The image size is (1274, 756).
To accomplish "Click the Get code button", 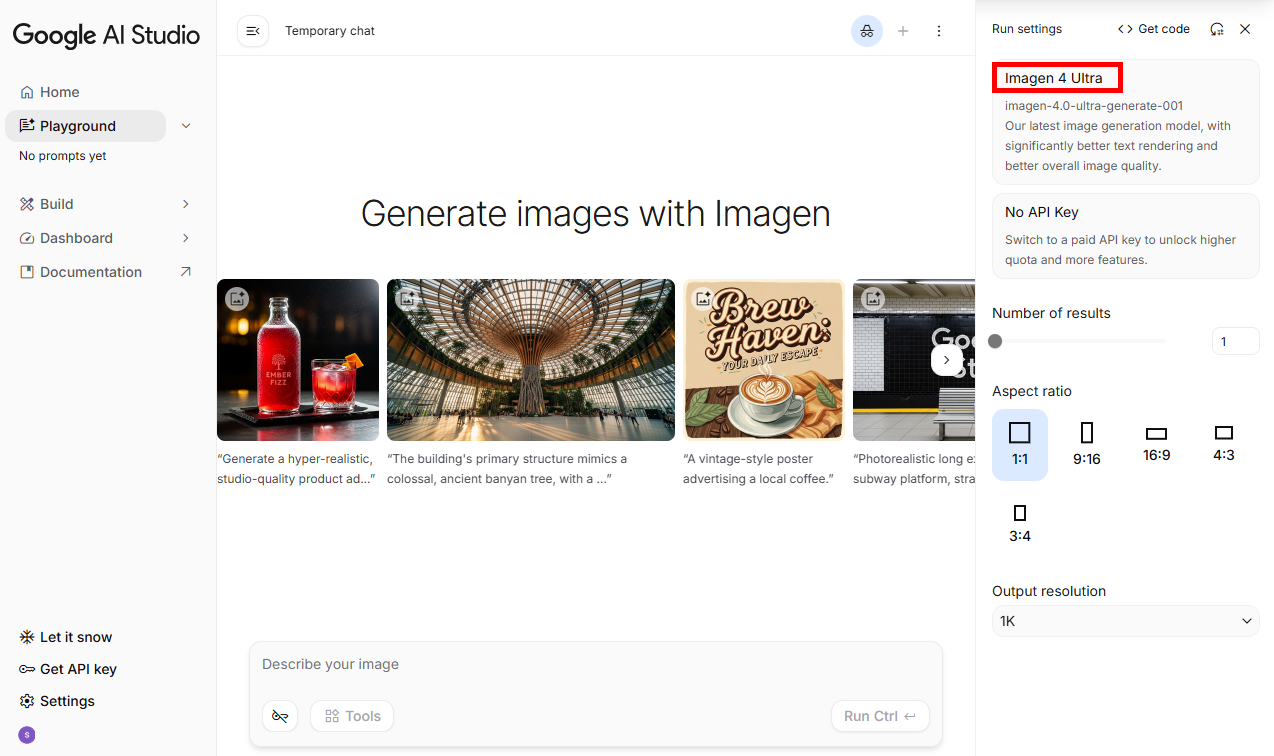I will pos(1154,29).
